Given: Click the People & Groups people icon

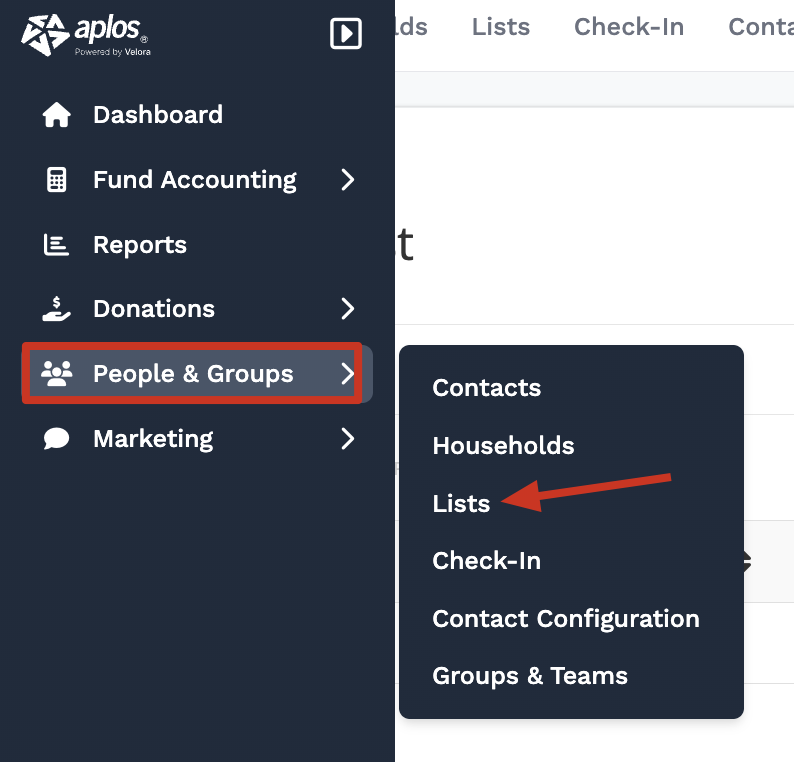Looking at the screenshot, I should (x=57, y=374).
